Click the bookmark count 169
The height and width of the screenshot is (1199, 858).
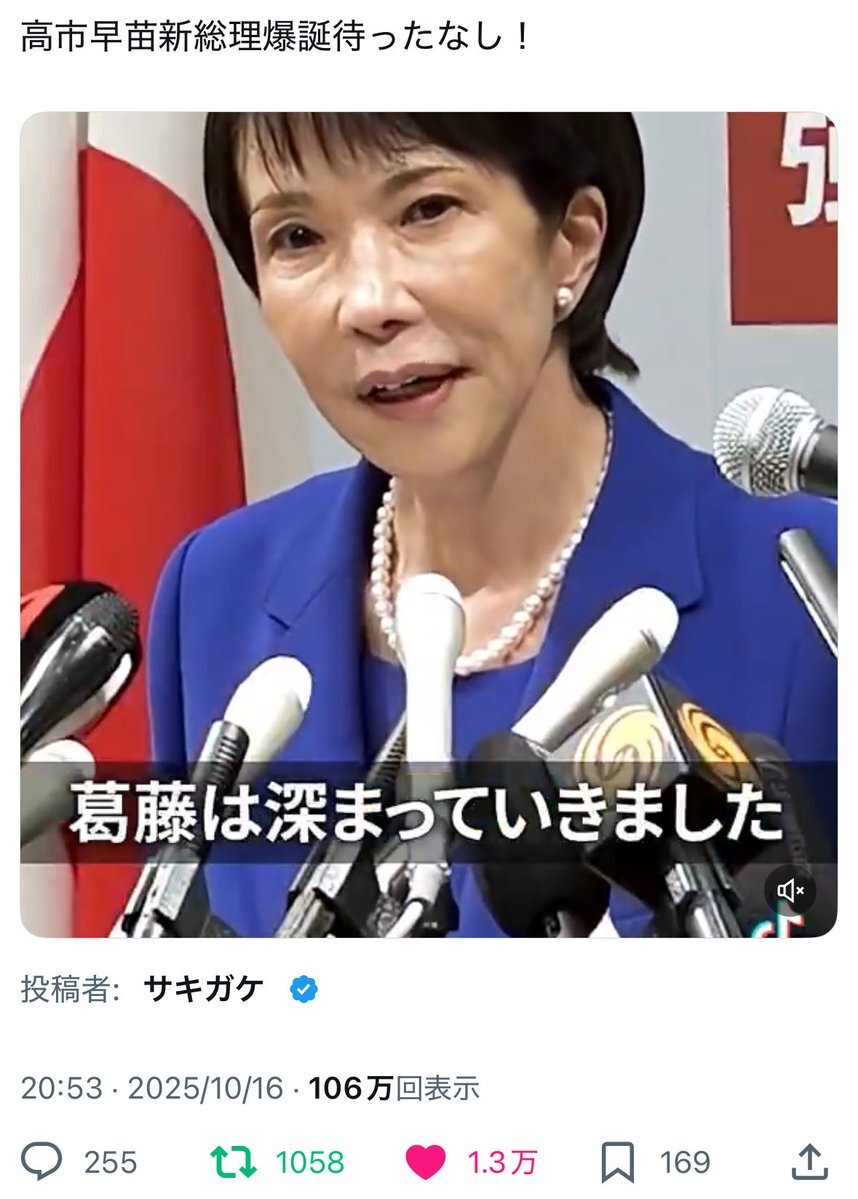coord(684,1162)
